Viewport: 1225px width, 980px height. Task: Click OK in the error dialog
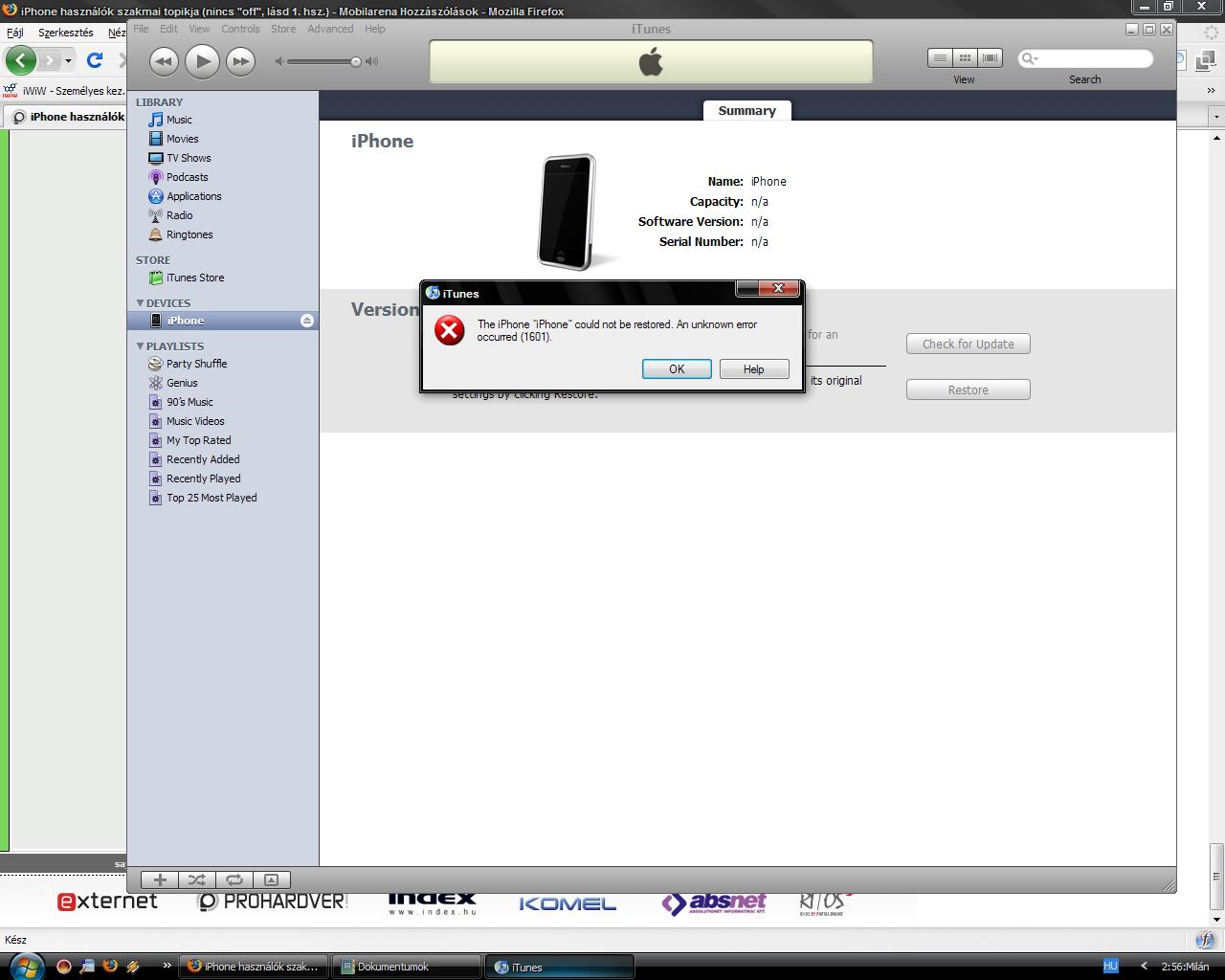pyautogui.click(x=677, y=369)
